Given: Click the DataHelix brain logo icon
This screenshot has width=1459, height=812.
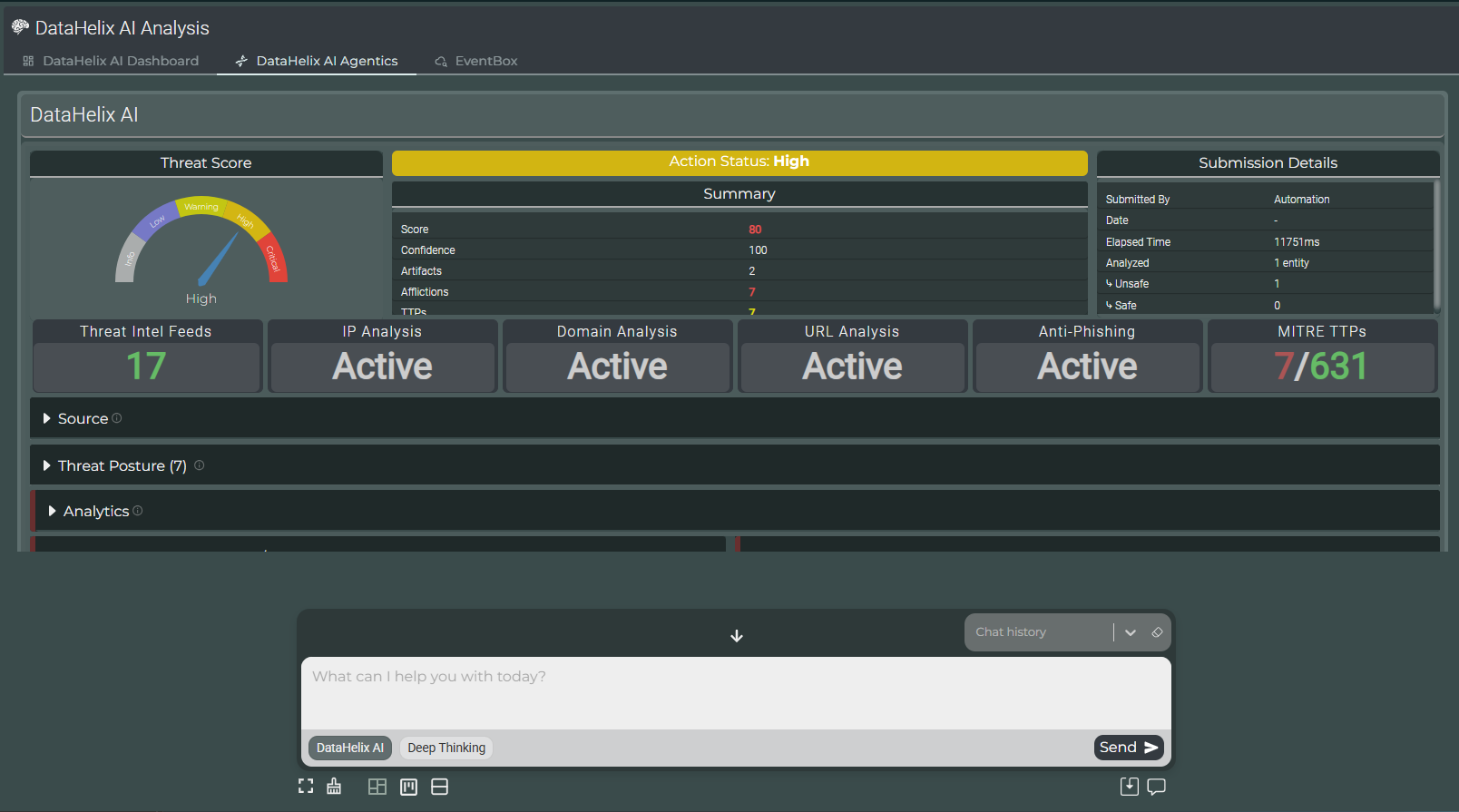Looking at the screenshot, I should (20, 27).
